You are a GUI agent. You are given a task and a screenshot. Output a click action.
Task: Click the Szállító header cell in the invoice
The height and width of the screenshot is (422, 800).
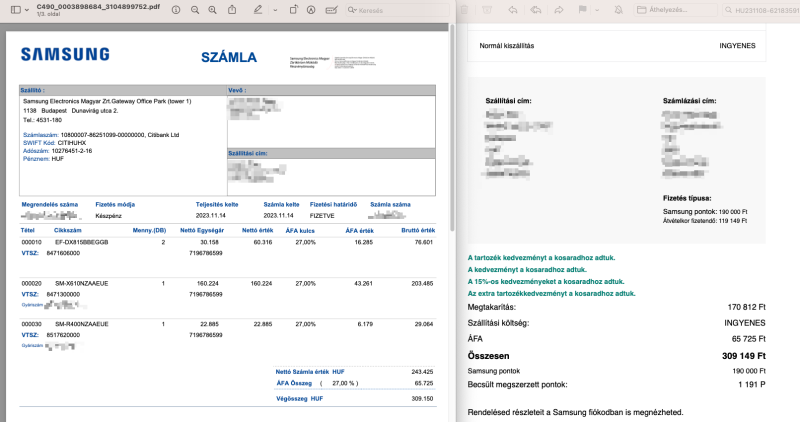pos(123,90)
